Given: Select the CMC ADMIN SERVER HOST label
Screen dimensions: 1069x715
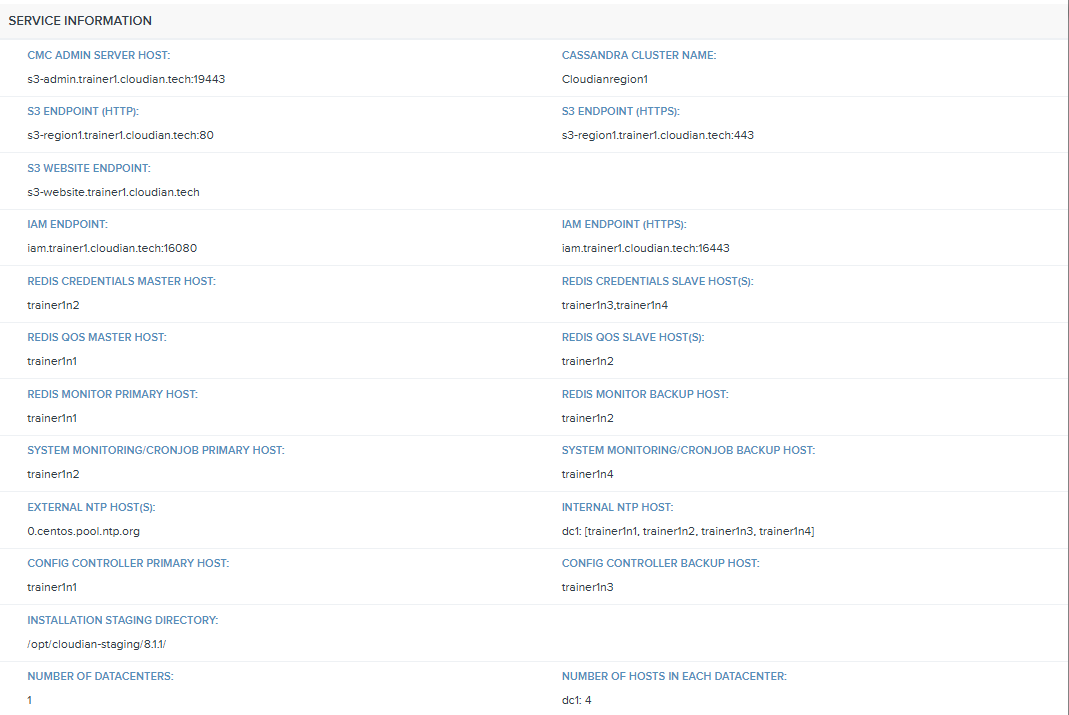Looking at the screenshot, I should click(99, 55).
